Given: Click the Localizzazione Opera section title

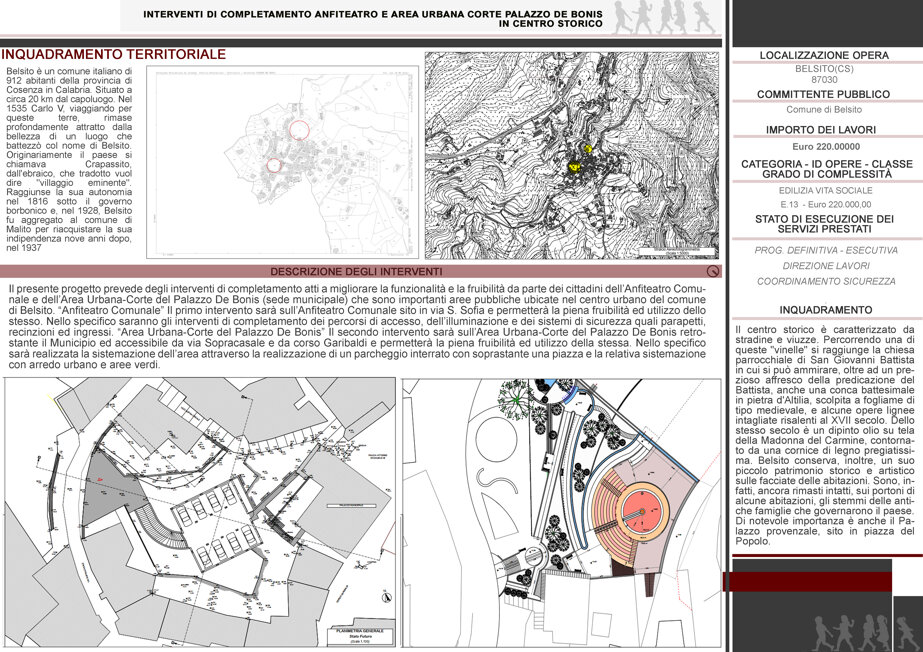Looking at the screenshot, I should pyautogui.click(x=824, y=55).
